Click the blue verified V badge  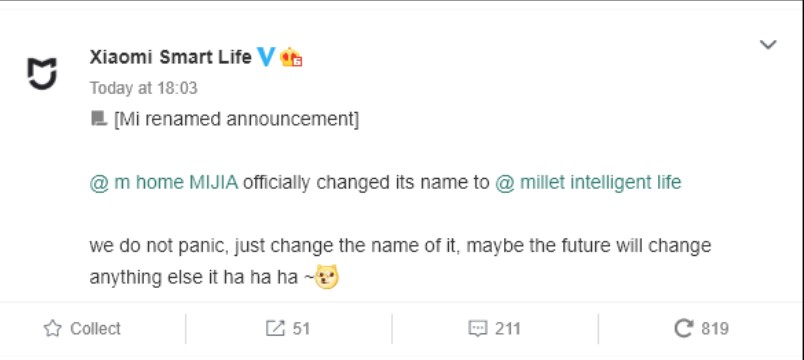coord(266,56)
